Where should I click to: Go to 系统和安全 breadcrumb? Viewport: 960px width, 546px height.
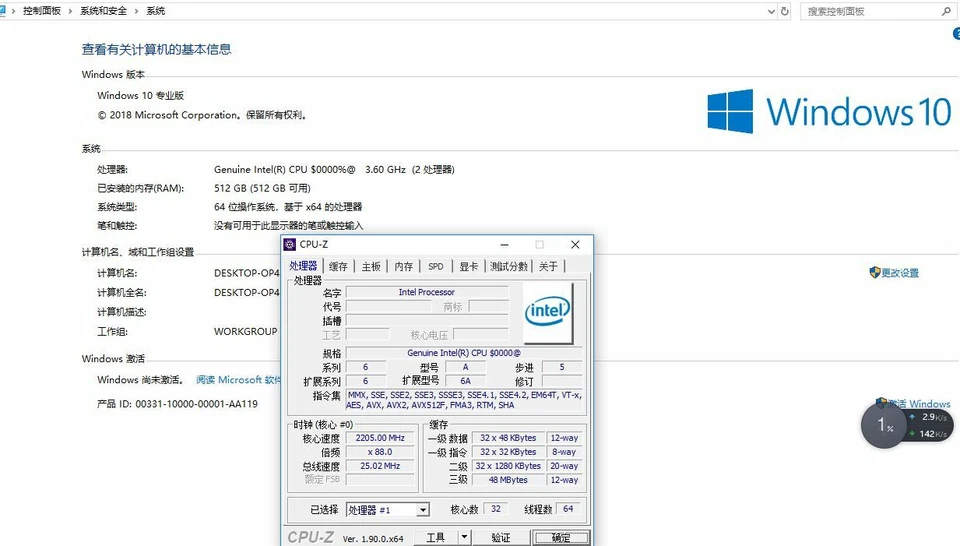pos(103,11)
